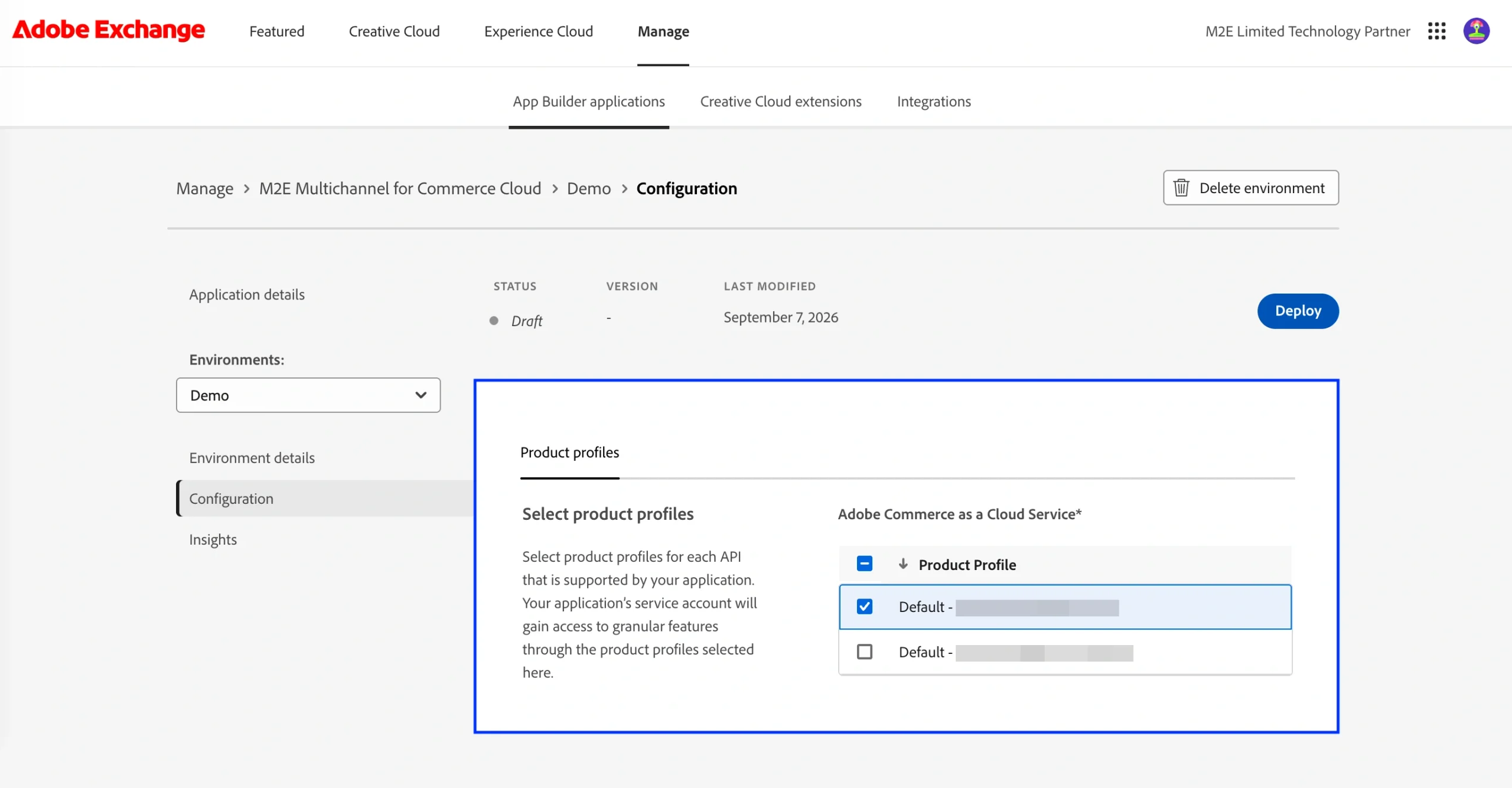This screenshot has height=788, width=1512.
Task: Open the Creative Cloud menu
Action: pyautogui.click(x=395, y=31)
